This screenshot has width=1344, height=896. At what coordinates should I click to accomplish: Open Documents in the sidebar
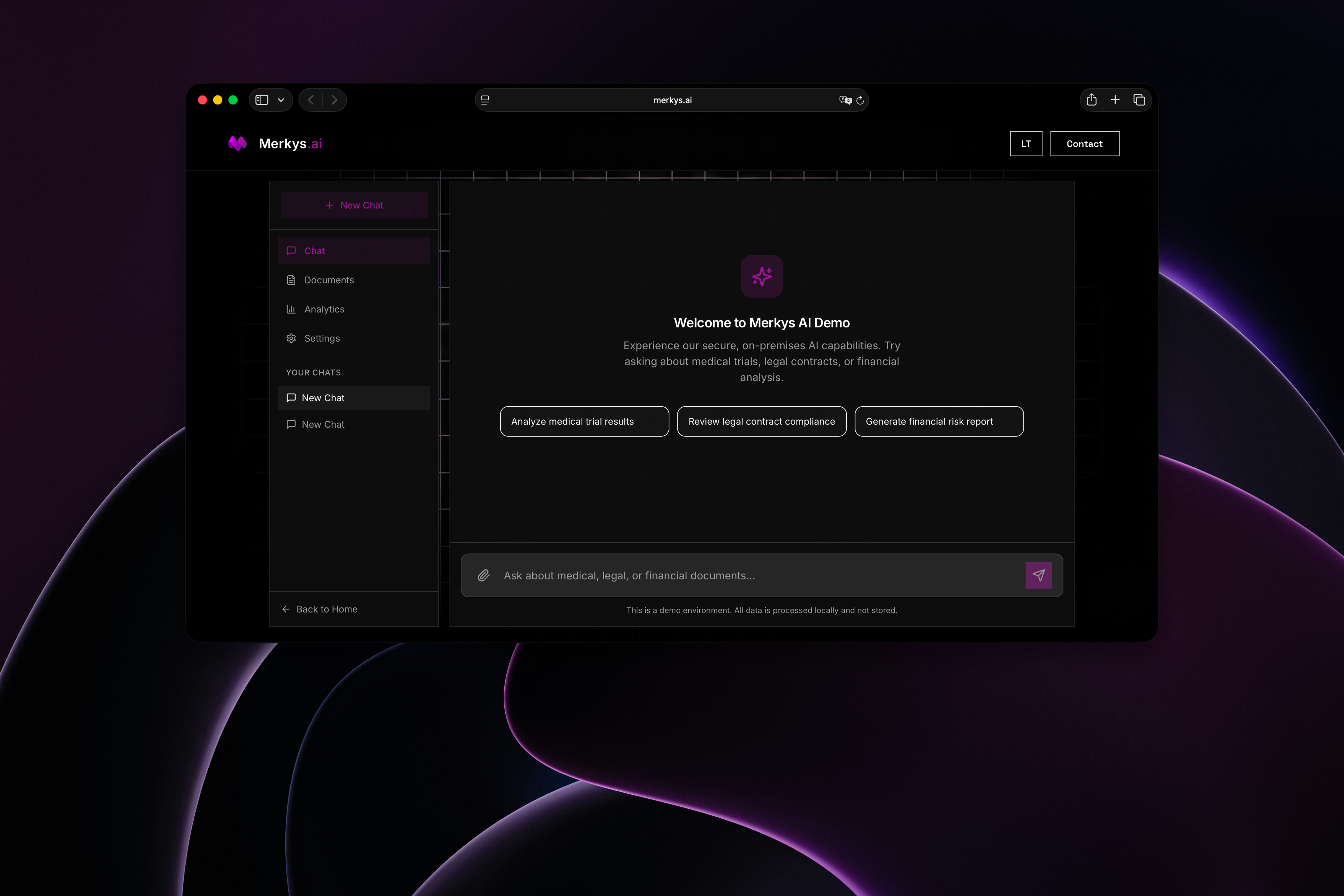[x=354, y=280]
